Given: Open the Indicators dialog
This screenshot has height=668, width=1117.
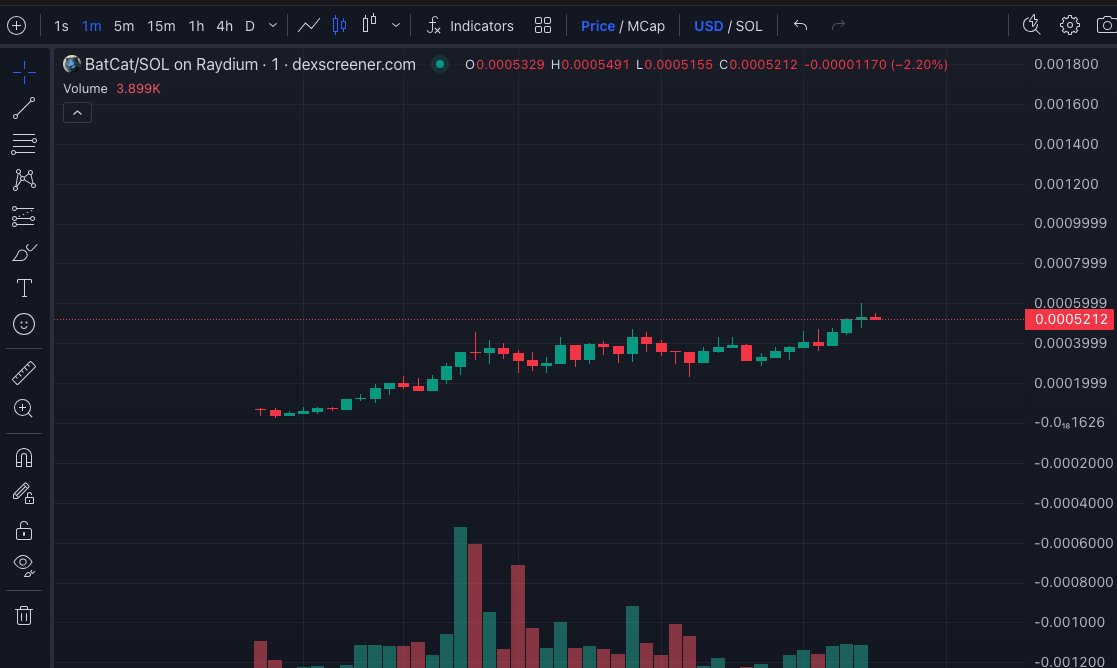Looking at the screenshot, I should pos(470,26).
